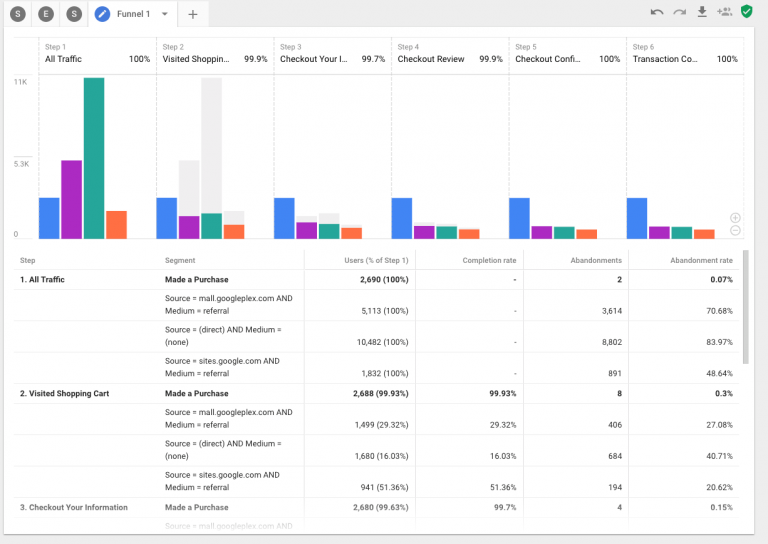Zoom out of the funnel chart

click(735, 231)
